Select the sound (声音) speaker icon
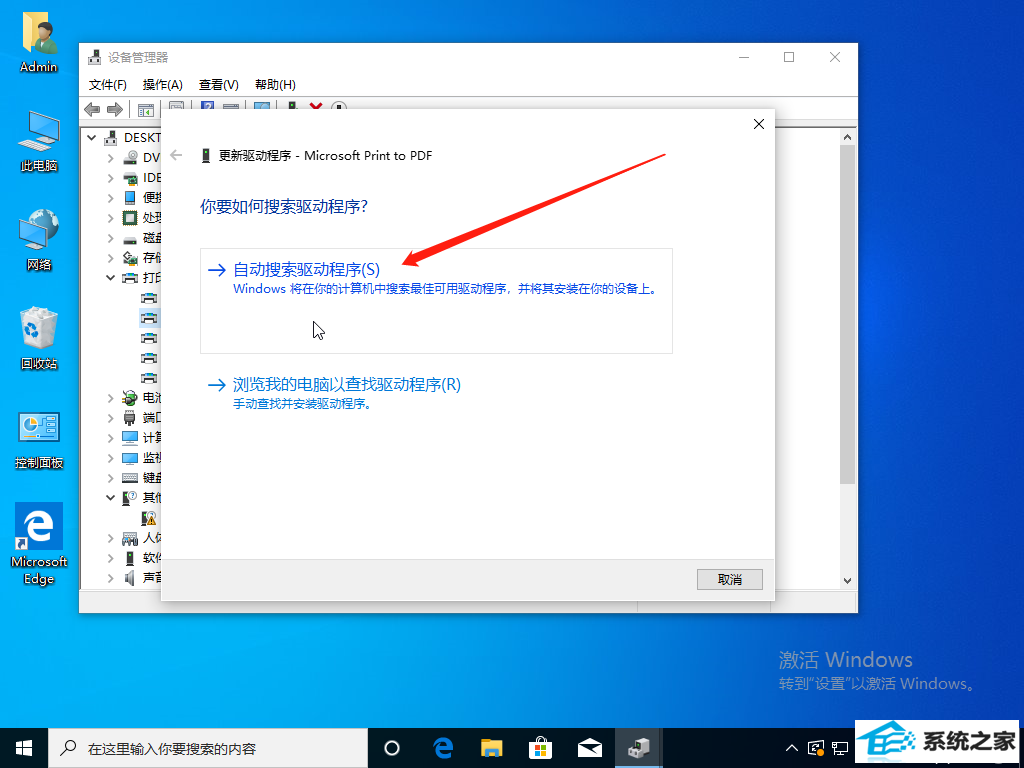 pyautogui.click(x=131, y=577)
